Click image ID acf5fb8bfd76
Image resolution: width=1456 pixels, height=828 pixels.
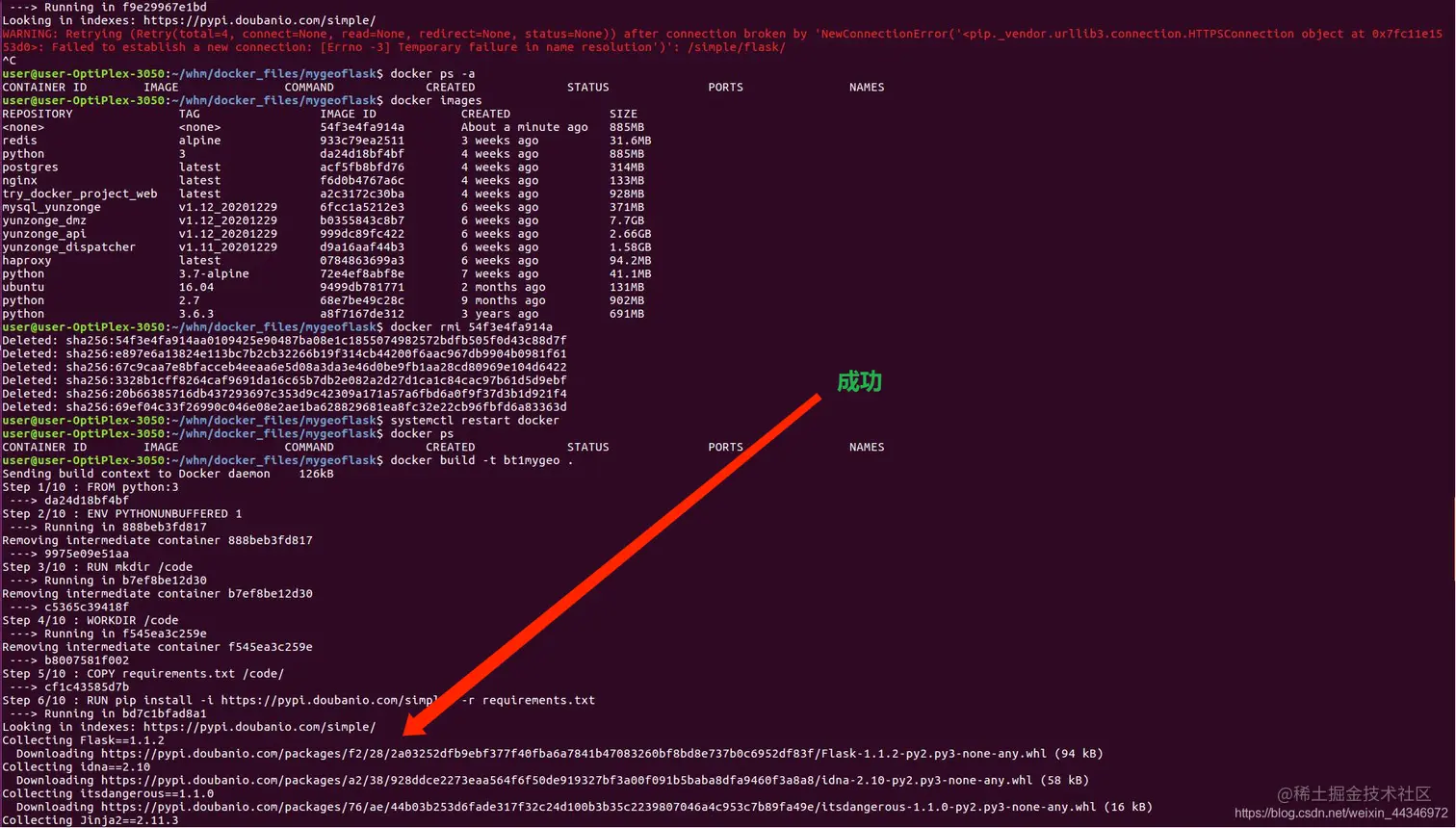click(x=362, y=168)
